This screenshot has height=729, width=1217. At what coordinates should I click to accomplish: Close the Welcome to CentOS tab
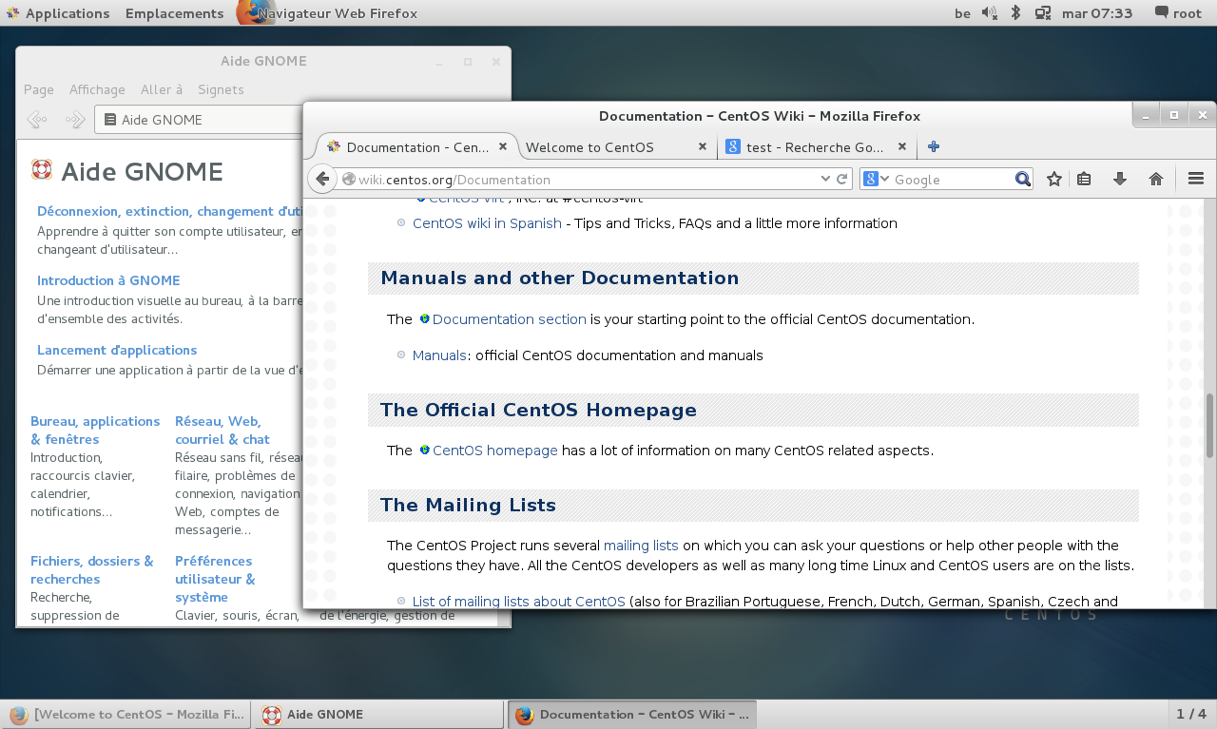(x=702, y=146)
